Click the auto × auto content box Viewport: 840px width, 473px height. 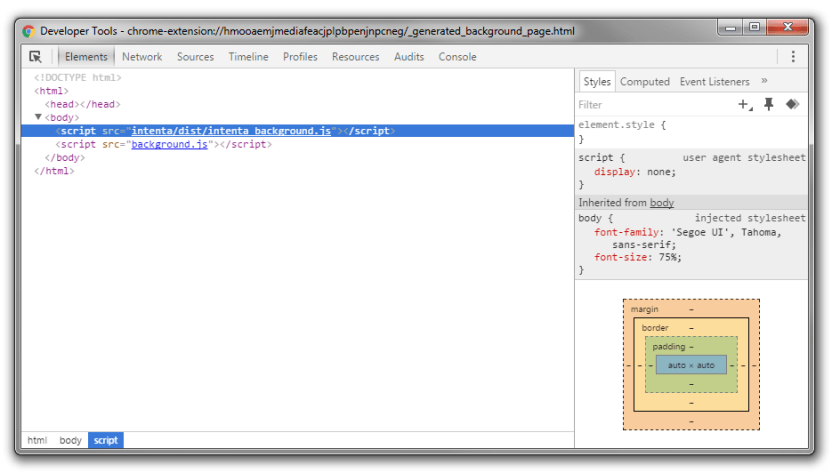[x=691, y=365]
